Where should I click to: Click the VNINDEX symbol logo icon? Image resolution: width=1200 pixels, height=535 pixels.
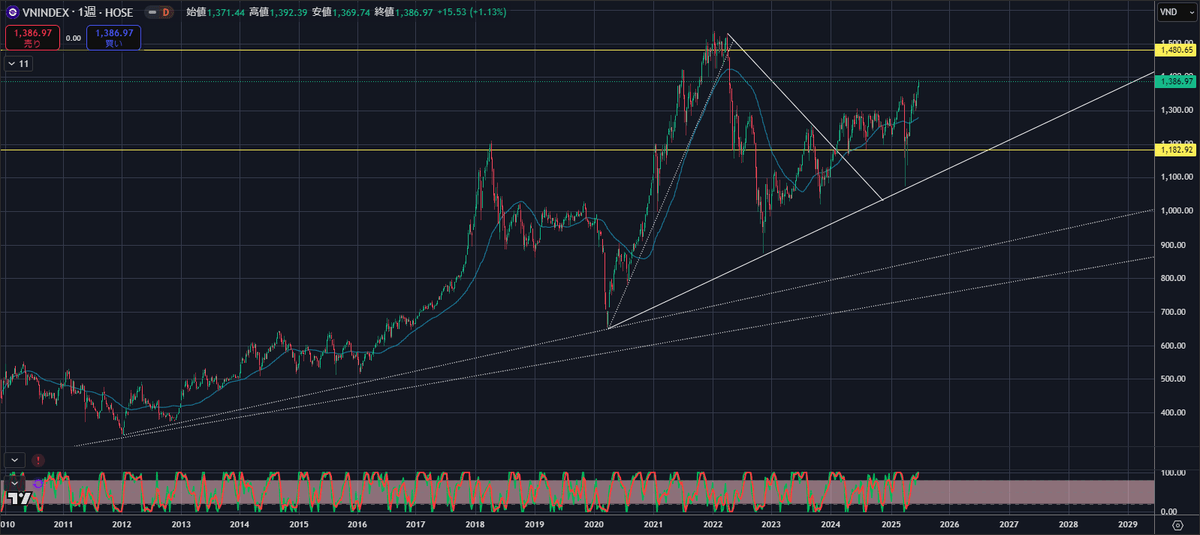click(x=13, y=13)
